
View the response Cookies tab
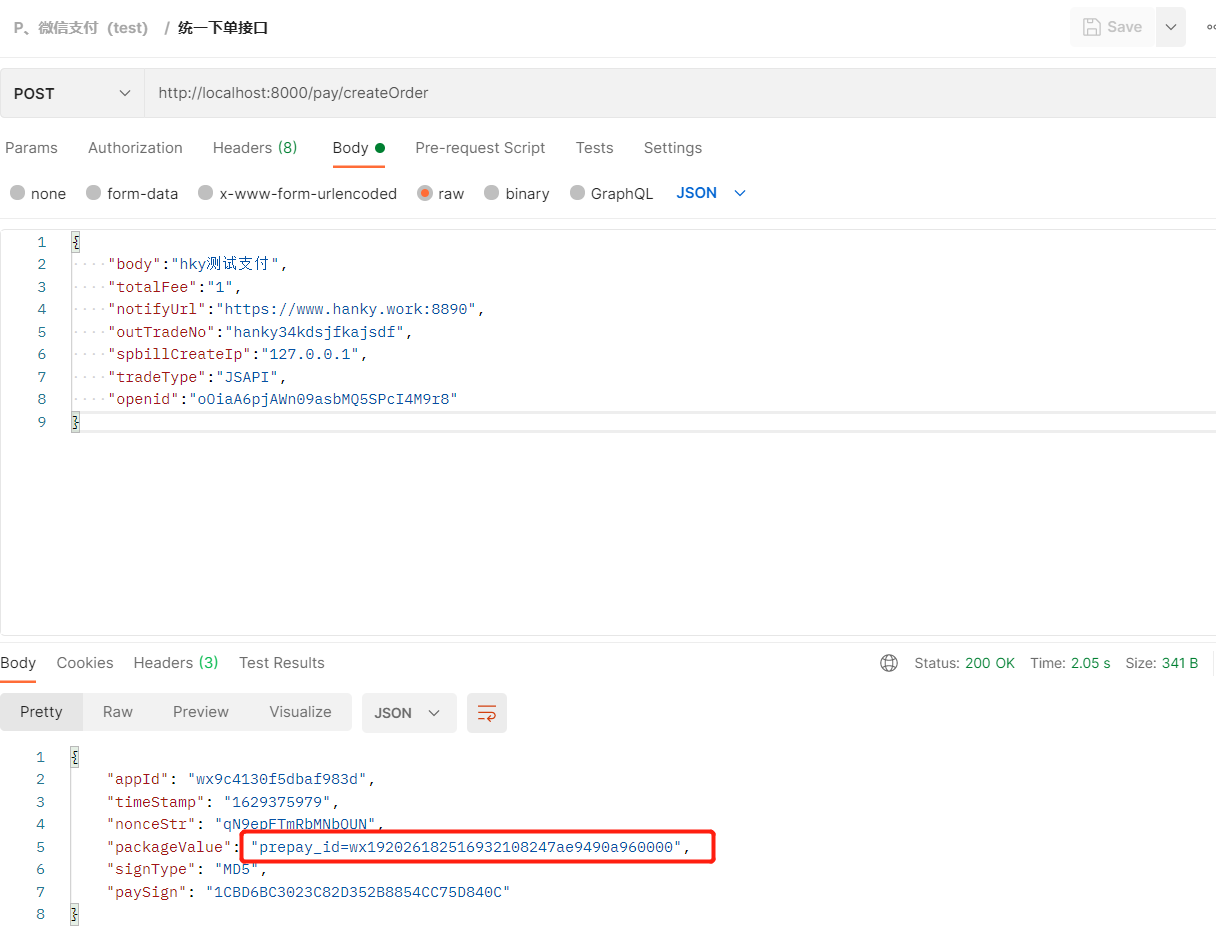tap(85, 662)
